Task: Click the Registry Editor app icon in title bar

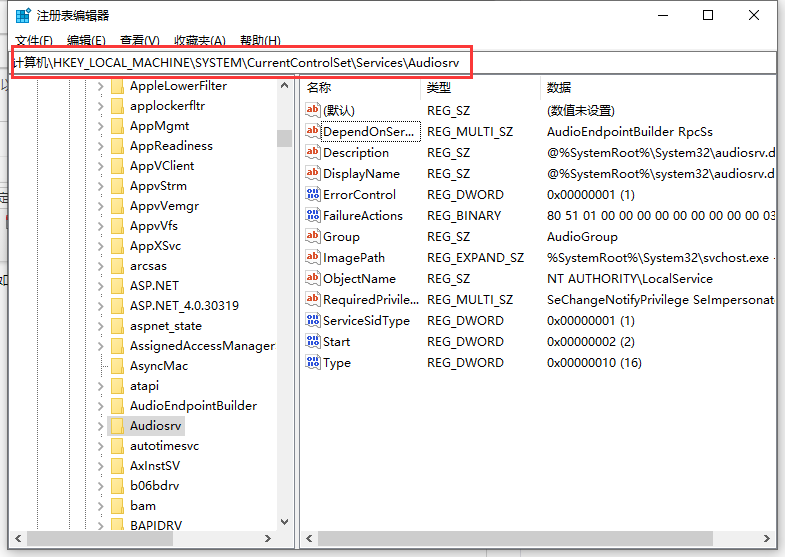Action: point(21,15)
